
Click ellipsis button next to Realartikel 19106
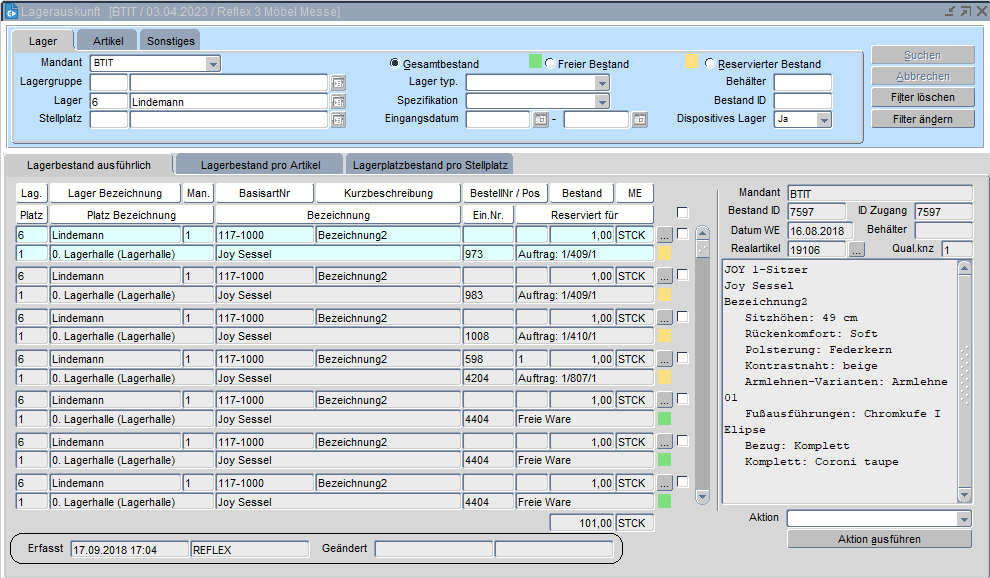[x=858, y=250]
